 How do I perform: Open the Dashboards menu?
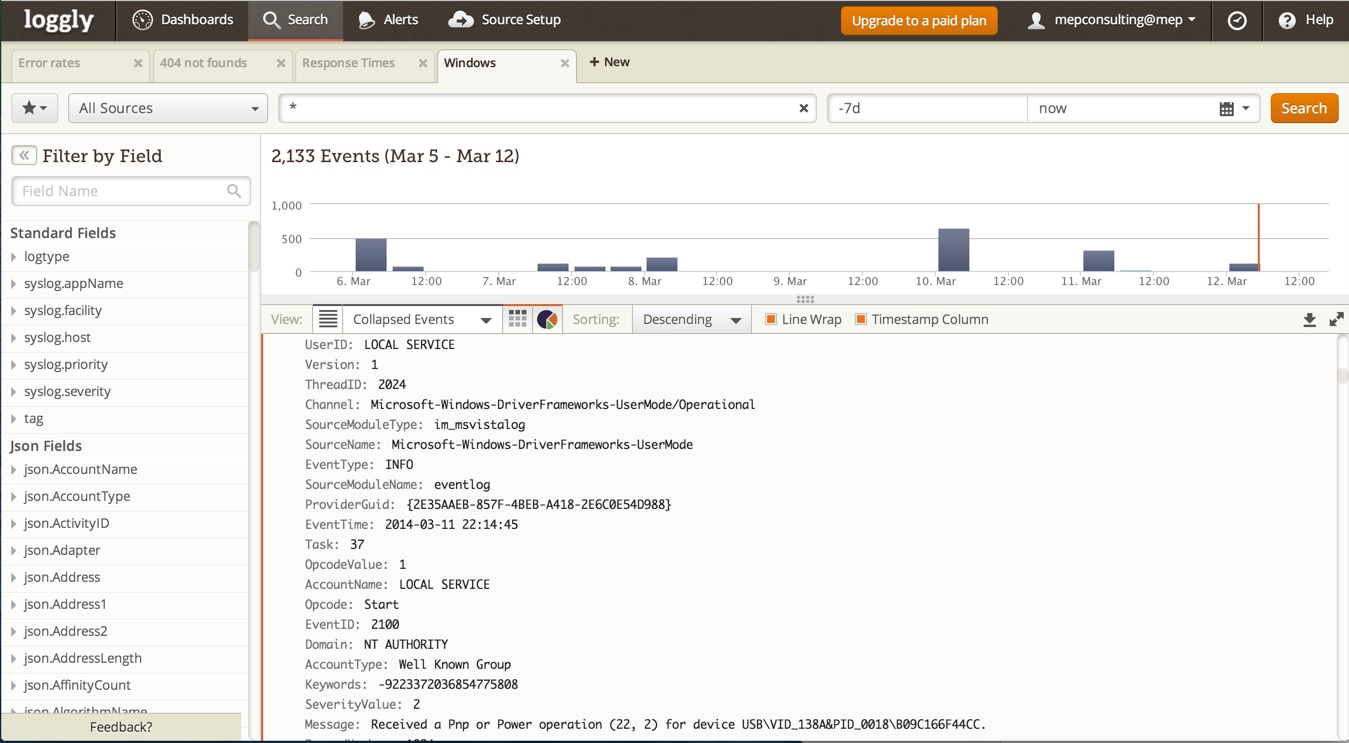183,20
